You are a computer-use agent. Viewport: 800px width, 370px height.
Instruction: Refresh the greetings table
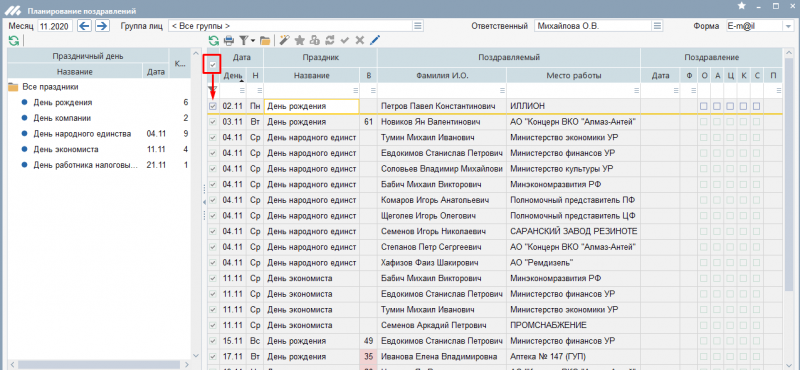[x=214, y=40]
